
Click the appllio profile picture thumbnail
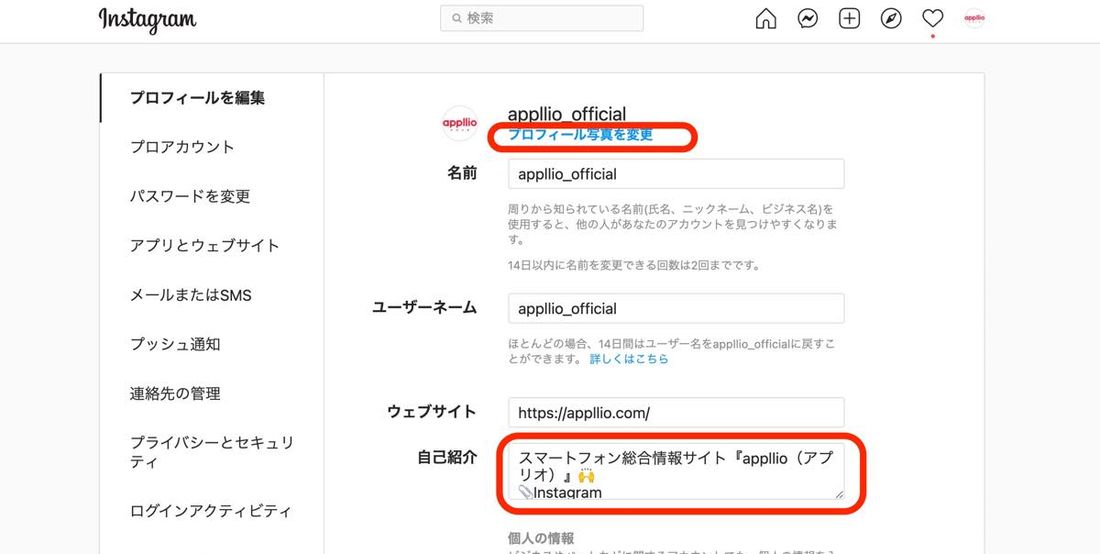coord(460,123)
